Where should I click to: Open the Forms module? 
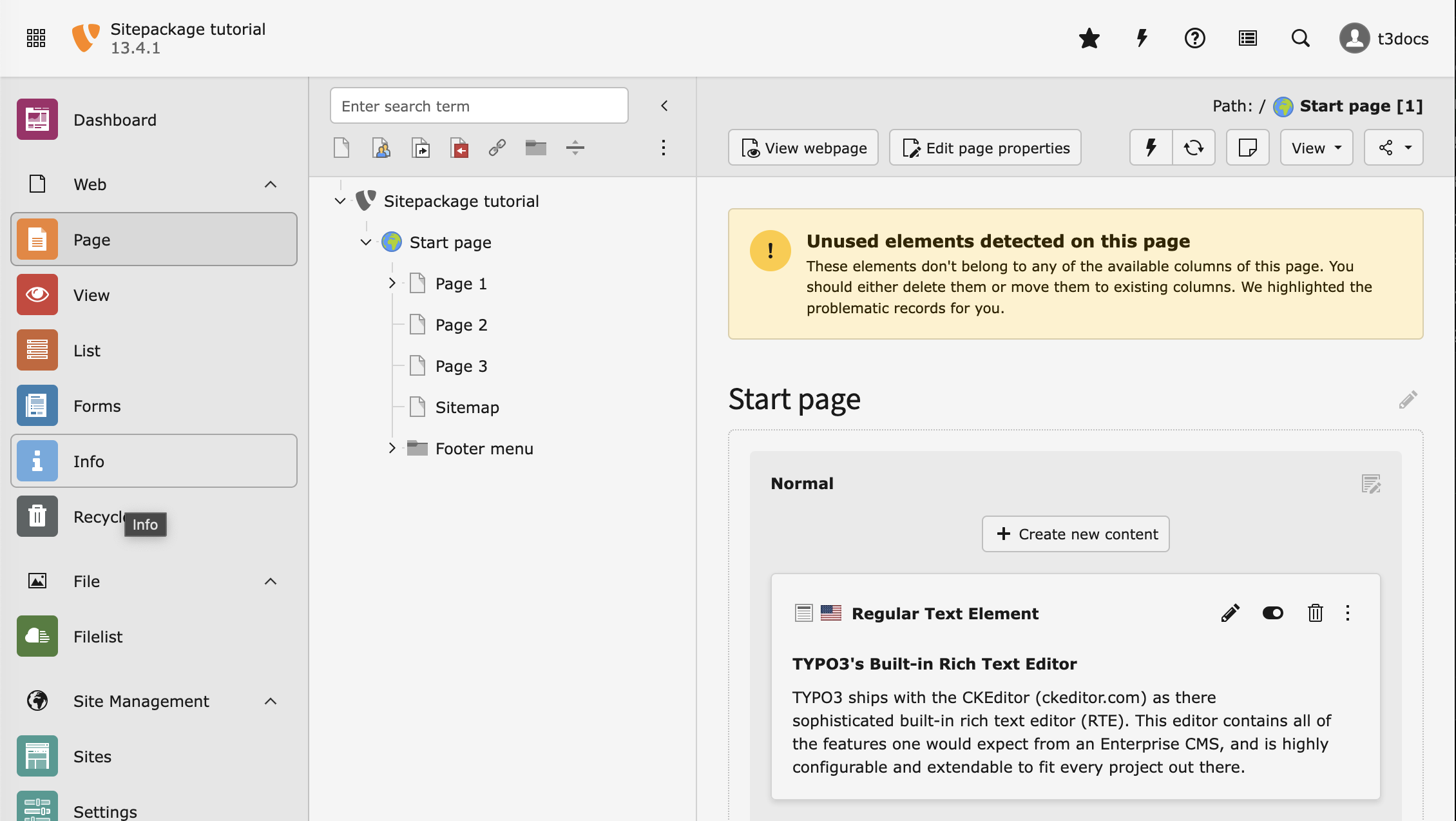[x=154, y=405]
